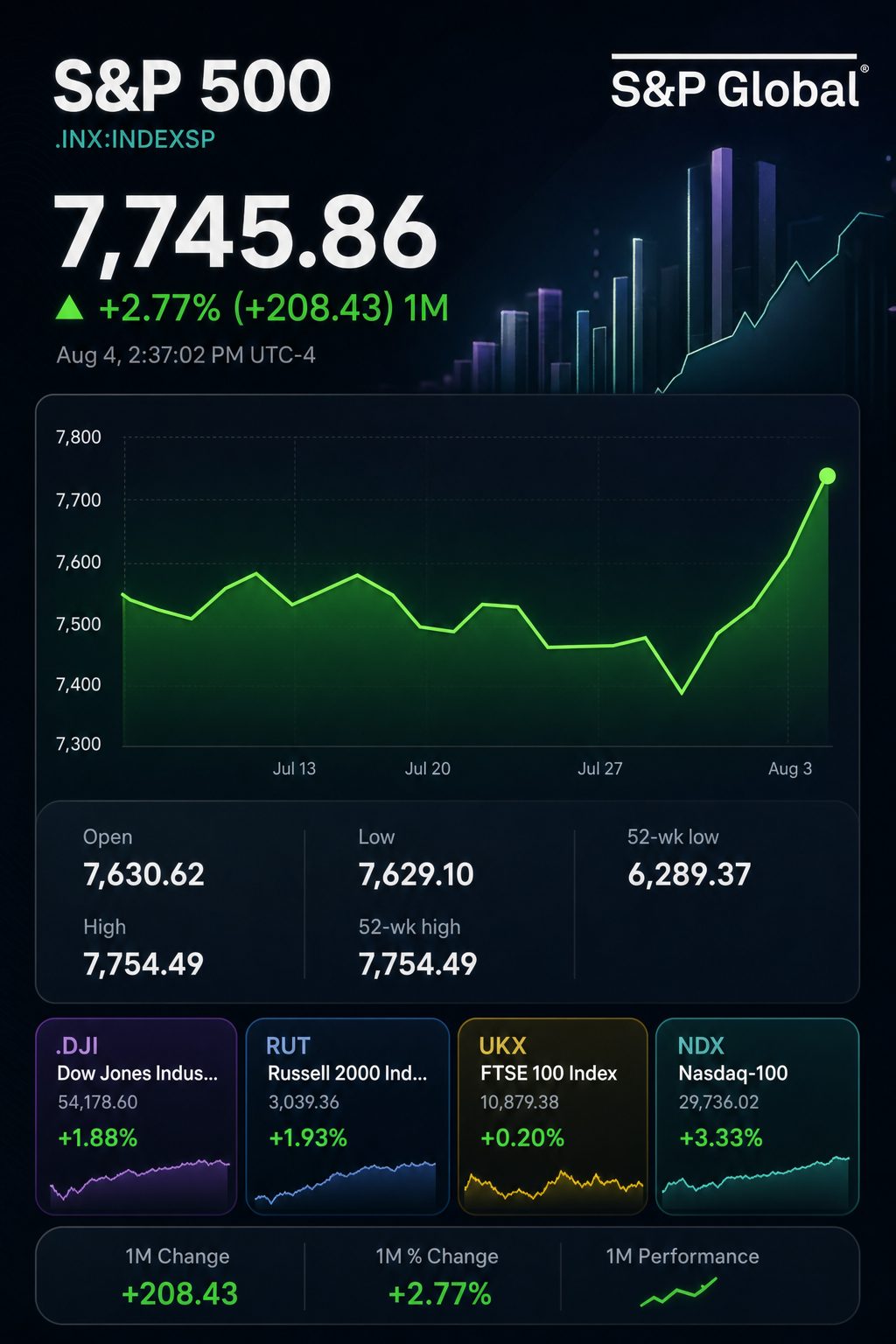Click the S&P 500 title
Screen dimensions: 896x1344
[x=192, y=86]
